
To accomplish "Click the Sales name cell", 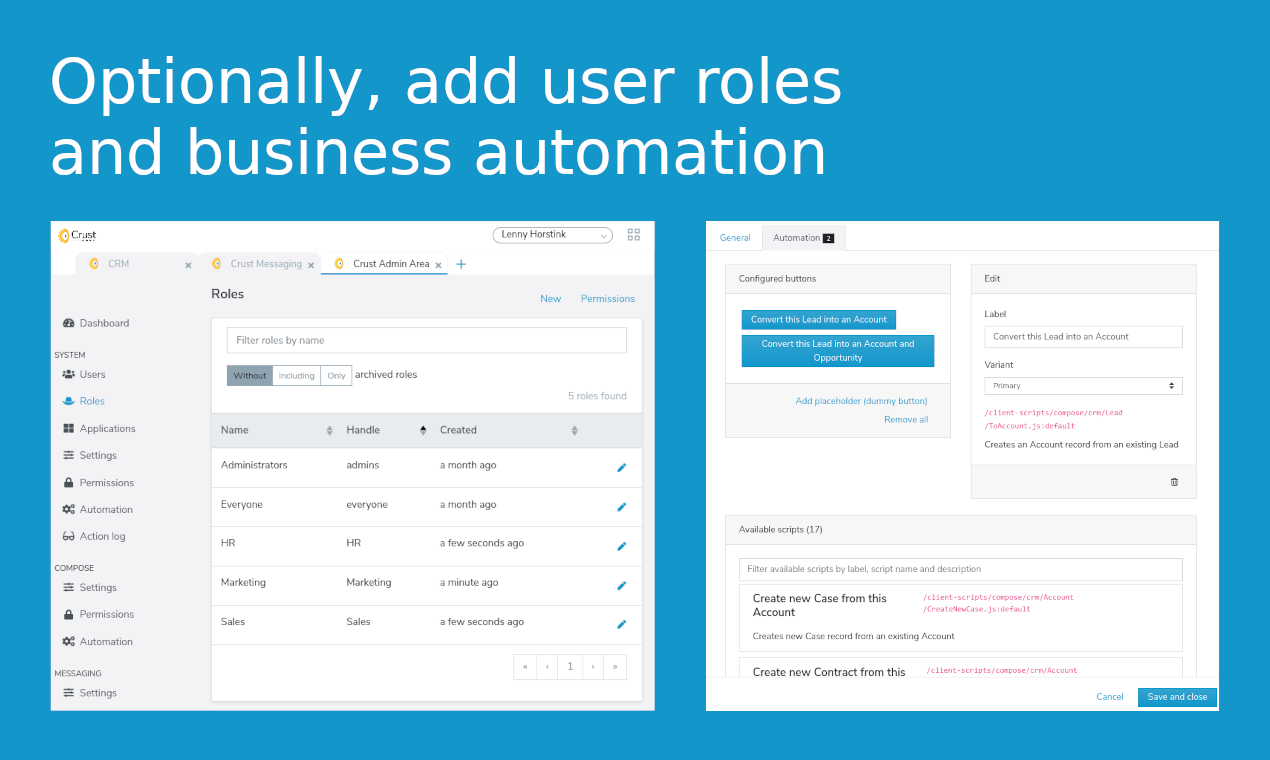I will coord(233,622).
